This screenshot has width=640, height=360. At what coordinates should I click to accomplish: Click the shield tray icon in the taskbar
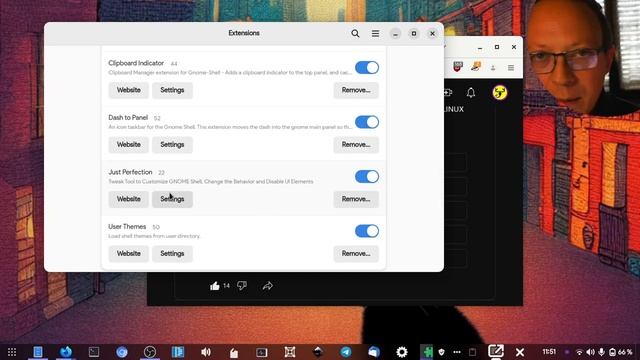click(442, 352)
